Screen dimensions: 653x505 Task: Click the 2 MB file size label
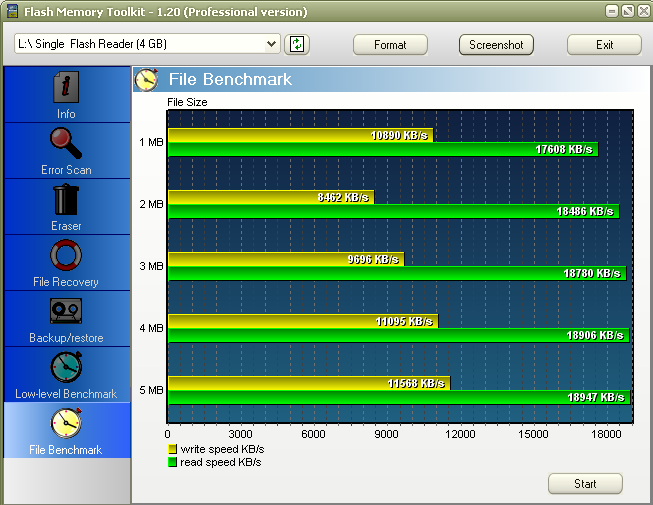pyautogui.click(x=151, y=204)
